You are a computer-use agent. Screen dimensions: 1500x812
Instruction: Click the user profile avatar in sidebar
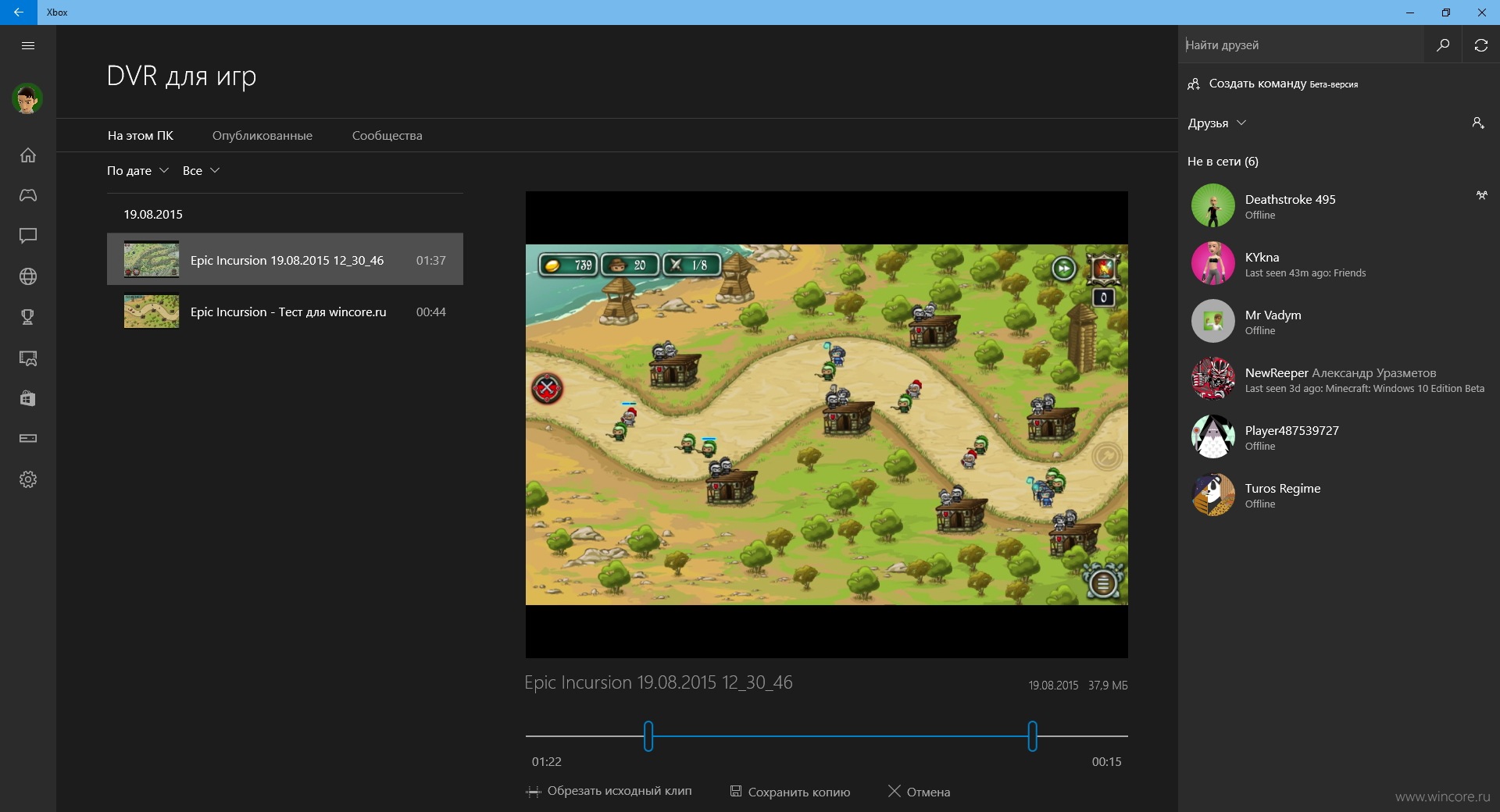[27, 98]
